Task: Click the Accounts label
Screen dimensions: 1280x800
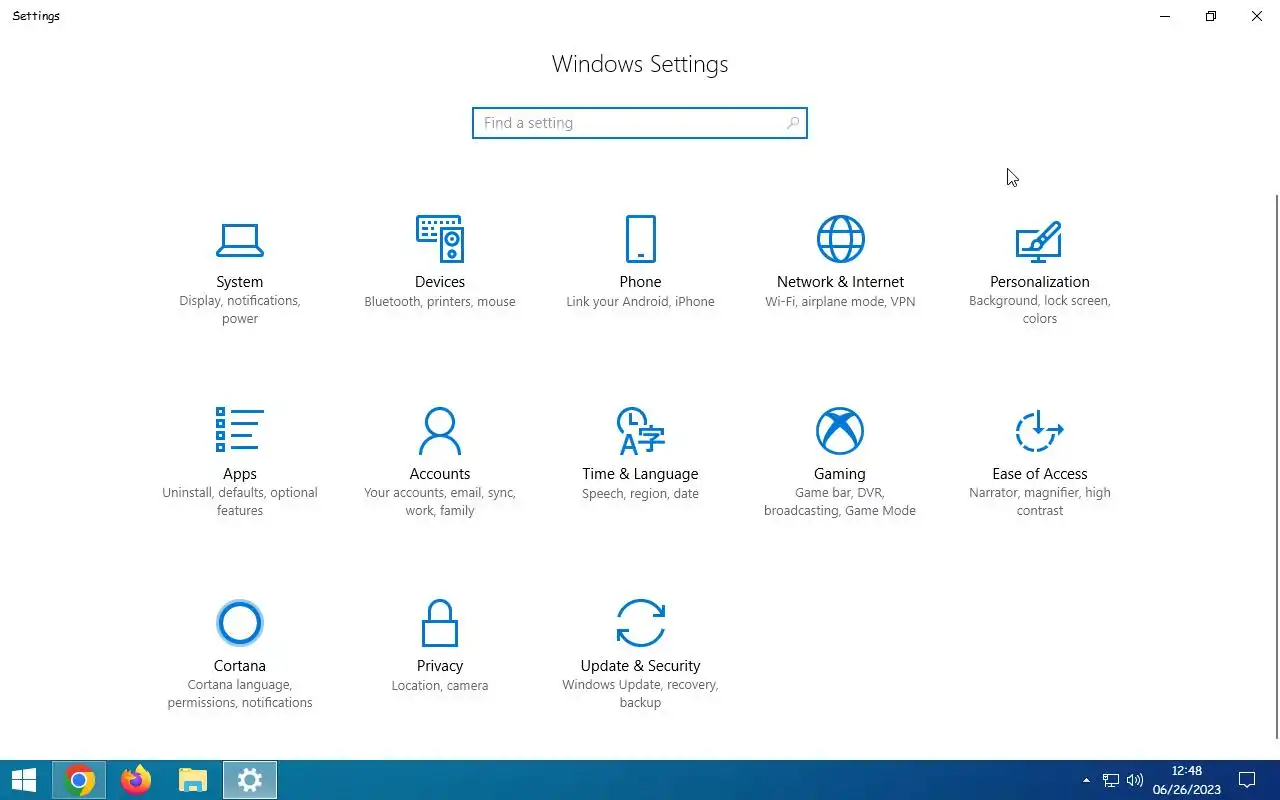Action: click(440, 474)
